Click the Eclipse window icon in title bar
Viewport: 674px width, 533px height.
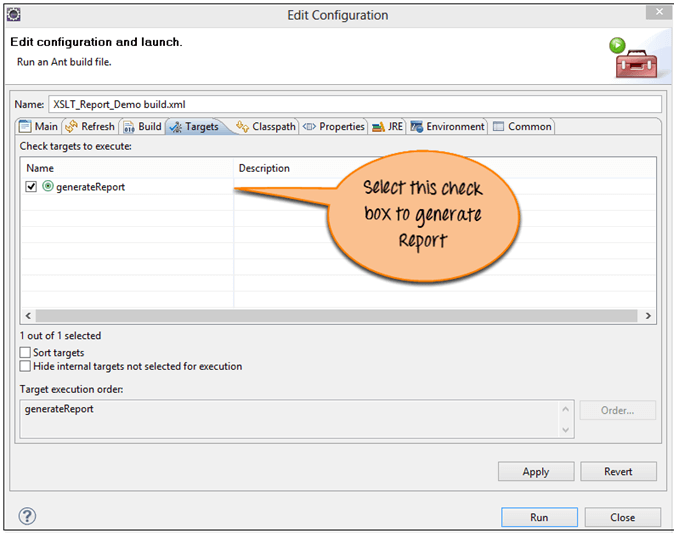tap(13, 14)
